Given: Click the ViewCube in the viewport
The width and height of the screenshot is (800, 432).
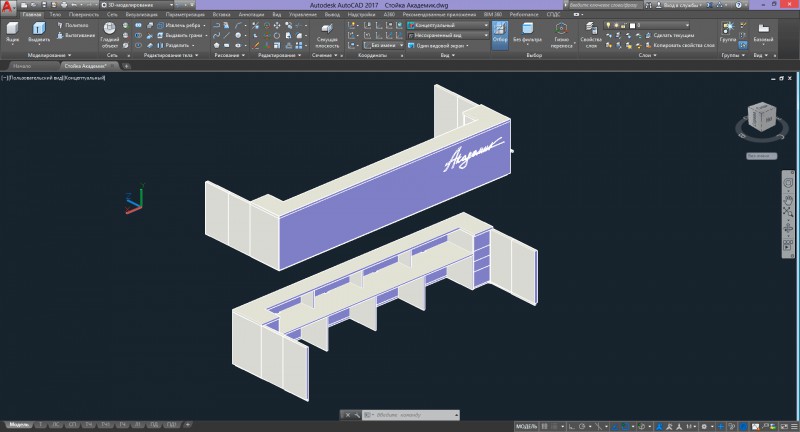Looking at the screenshot, I should [x=762, y=117].
